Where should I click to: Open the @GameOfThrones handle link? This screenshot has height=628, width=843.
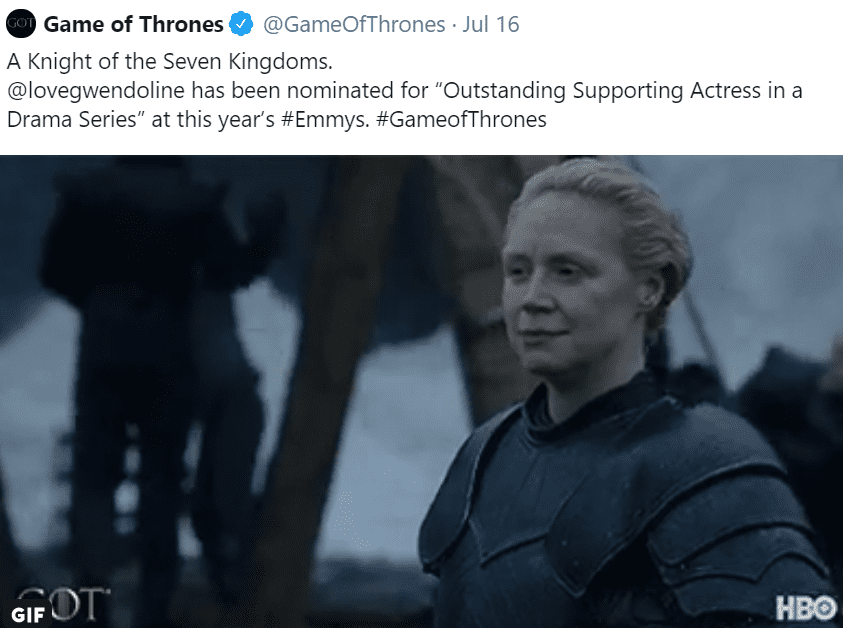[354, 24]
